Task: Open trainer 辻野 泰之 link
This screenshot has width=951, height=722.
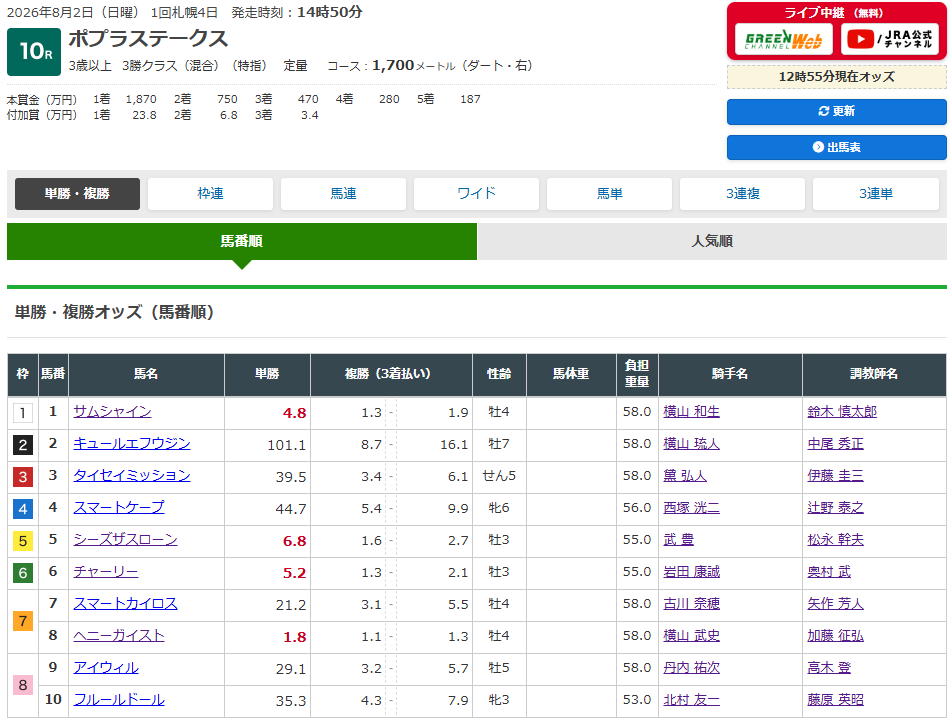Action: (x=835, y=507)
